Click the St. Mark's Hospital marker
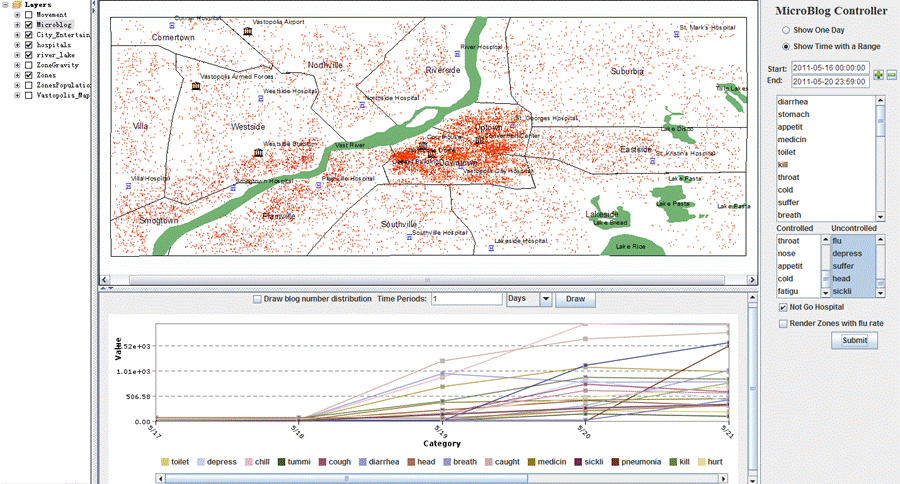The height and width of the screenshot is (484, 900). [x=676, y=34]
